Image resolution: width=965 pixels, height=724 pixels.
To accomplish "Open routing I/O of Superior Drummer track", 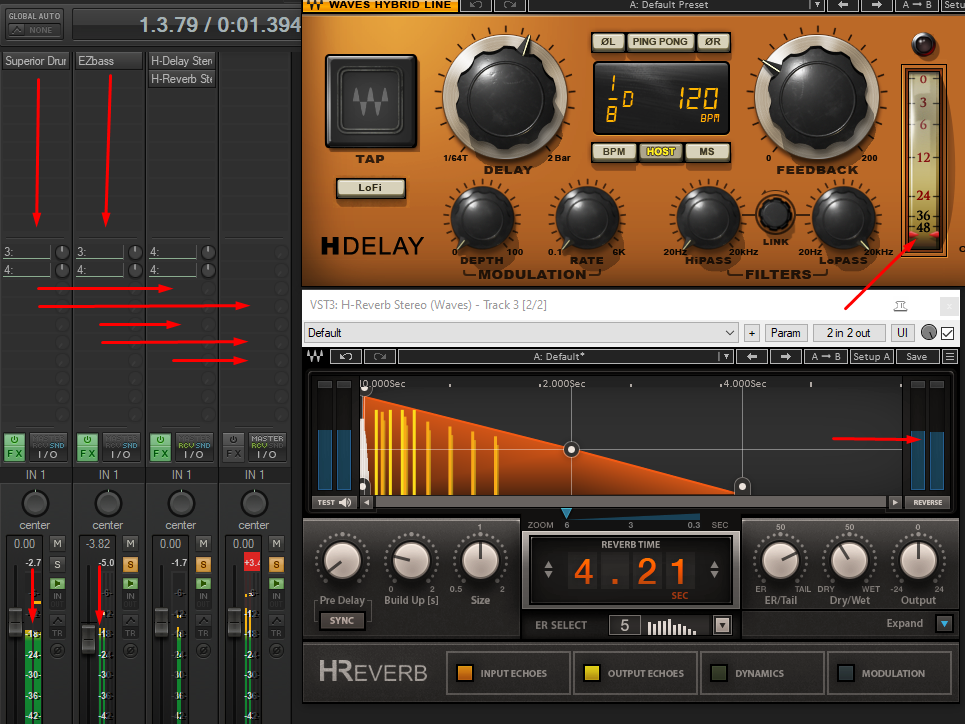I will point(48,448).
